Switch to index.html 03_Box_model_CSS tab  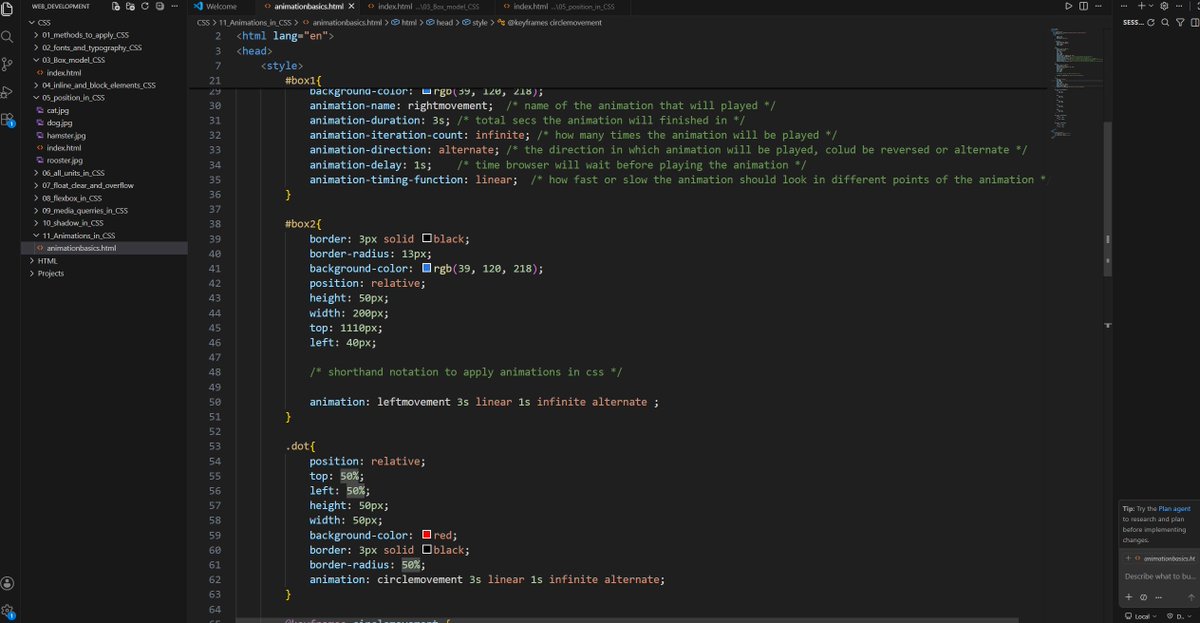pyautogui.click(x=428, y=6)
